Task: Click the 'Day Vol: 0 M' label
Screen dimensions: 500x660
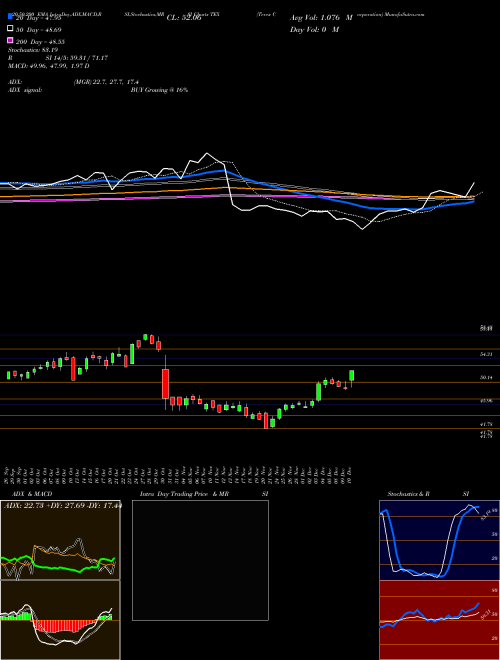Action: (314, 29)
